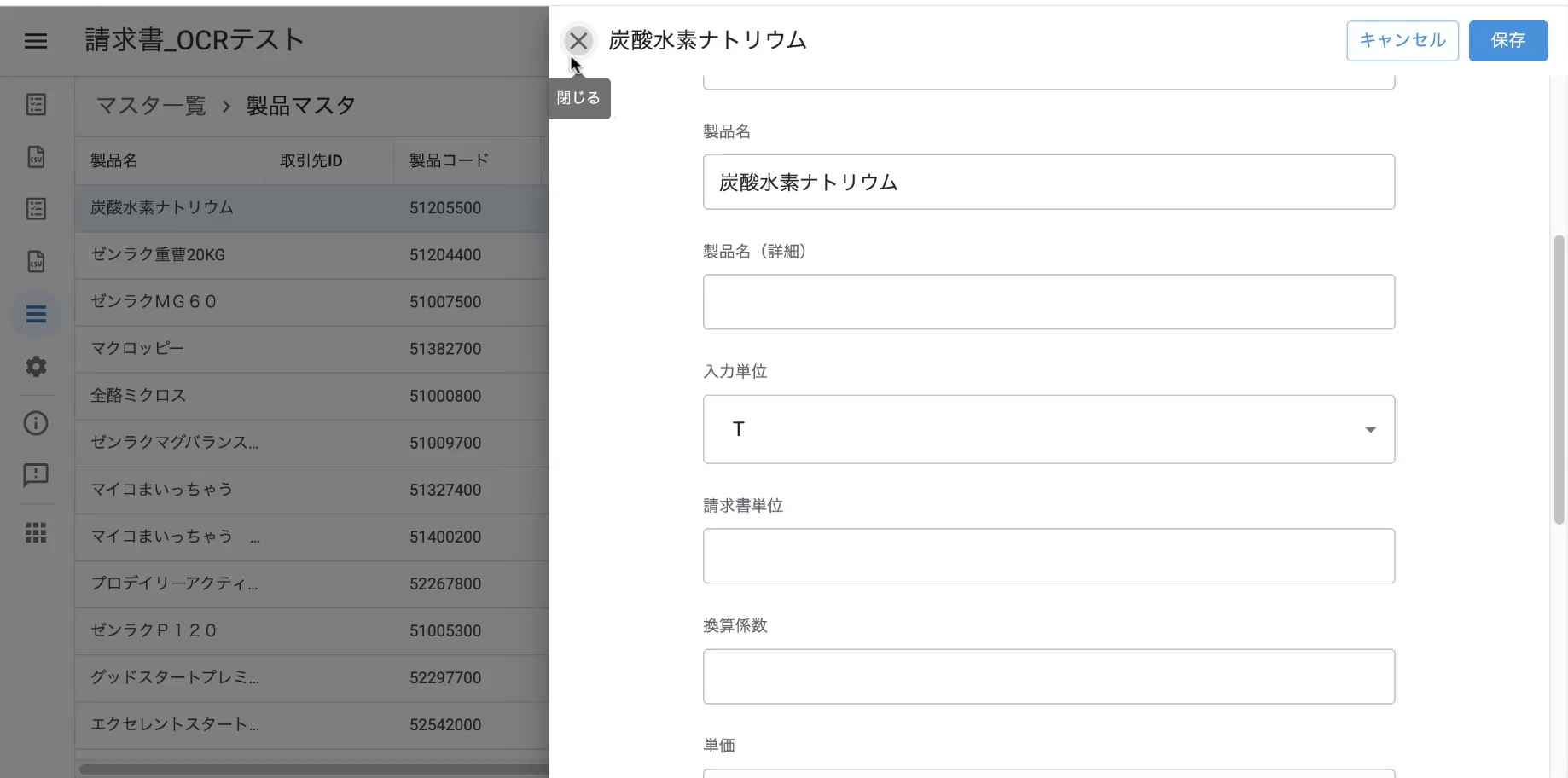
Task: Click product code 51005300
Action: point(445,630)
